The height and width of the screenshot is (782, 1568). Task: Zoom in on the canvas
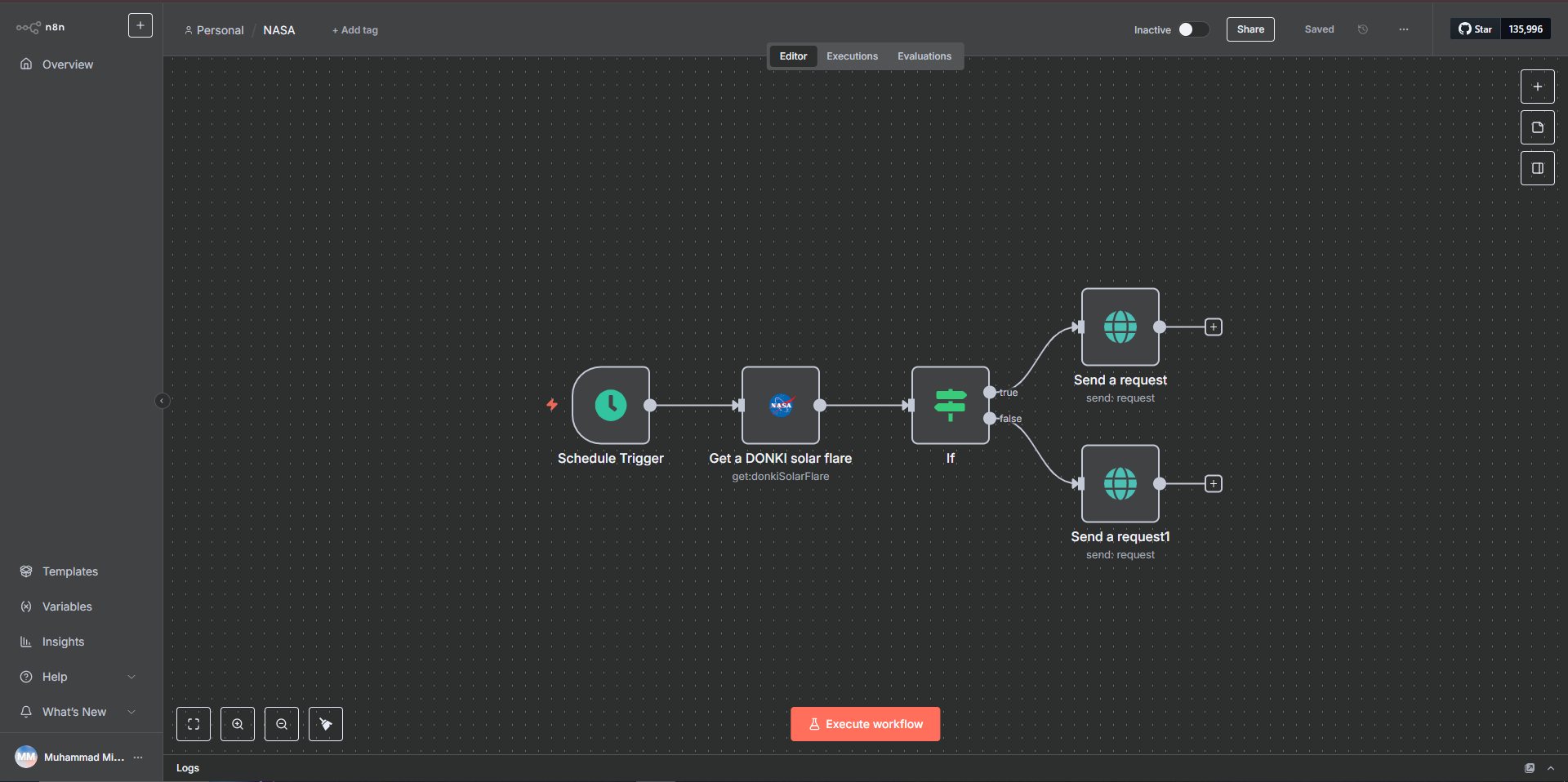click(238, 724)
